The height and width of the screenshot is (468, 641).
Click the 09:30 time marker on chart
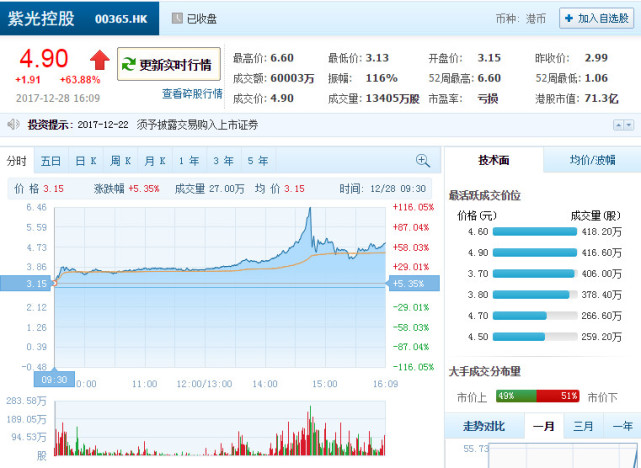point(54,379)
